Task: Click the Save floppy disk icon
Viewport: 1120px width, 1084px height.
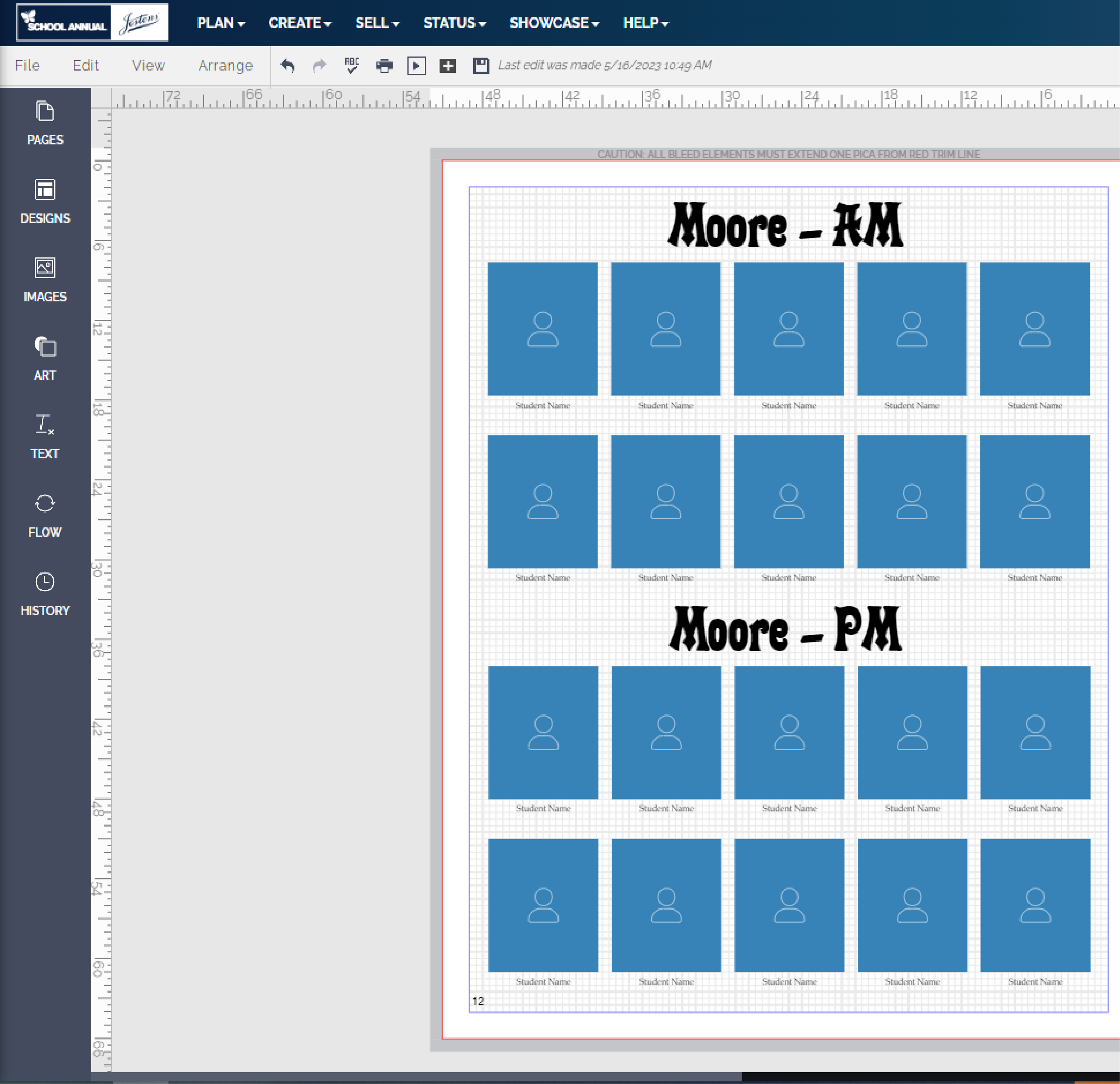Action: pos(481,66)
